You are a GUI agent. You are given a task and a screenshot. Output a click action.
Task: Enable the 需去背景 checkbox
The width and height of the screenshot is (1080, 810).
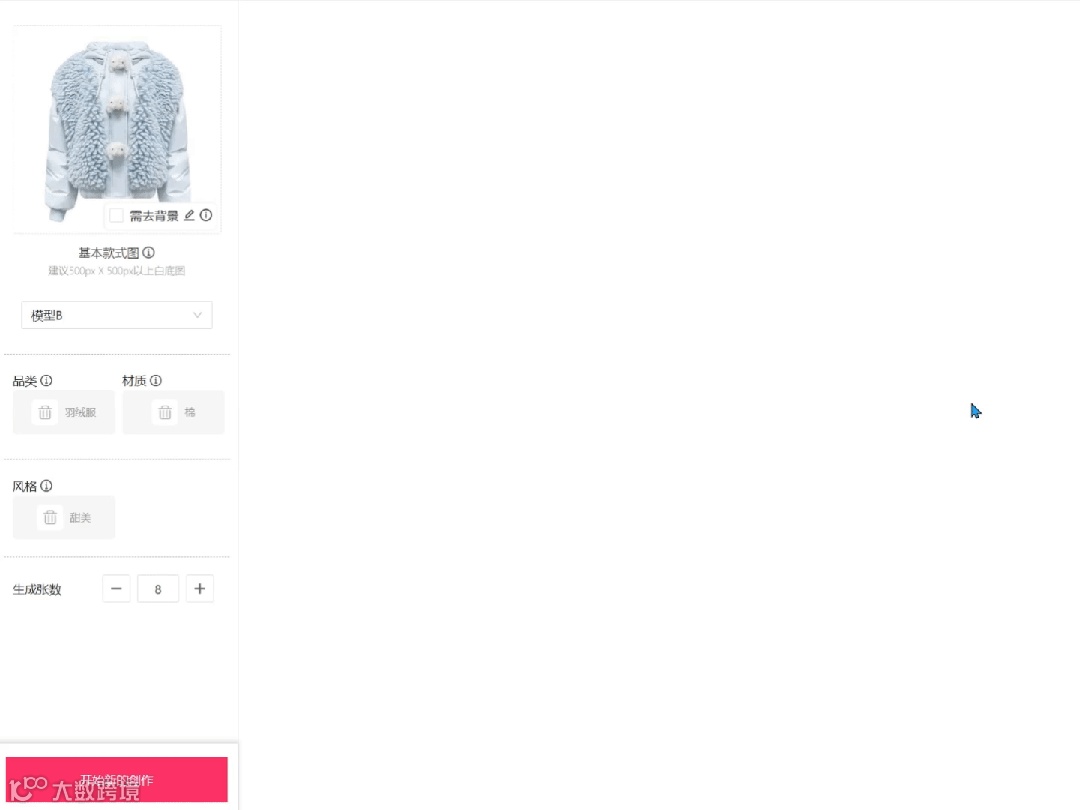[x=116, y=216]
